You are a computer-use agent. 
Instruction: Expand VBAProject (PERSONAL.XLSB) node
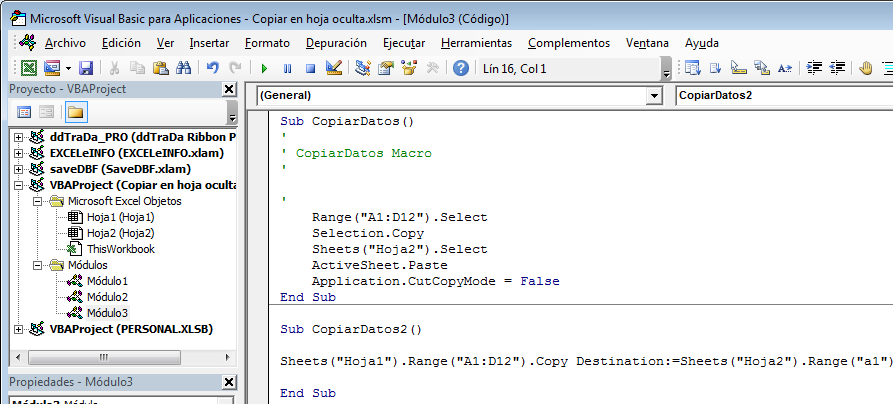(18, 329)
